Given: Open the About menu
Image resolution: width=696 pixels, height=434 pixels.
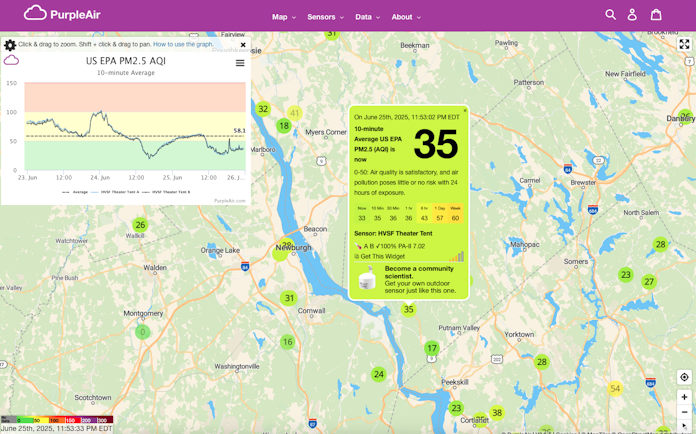Looking at the screenshot, I should 405,17.
